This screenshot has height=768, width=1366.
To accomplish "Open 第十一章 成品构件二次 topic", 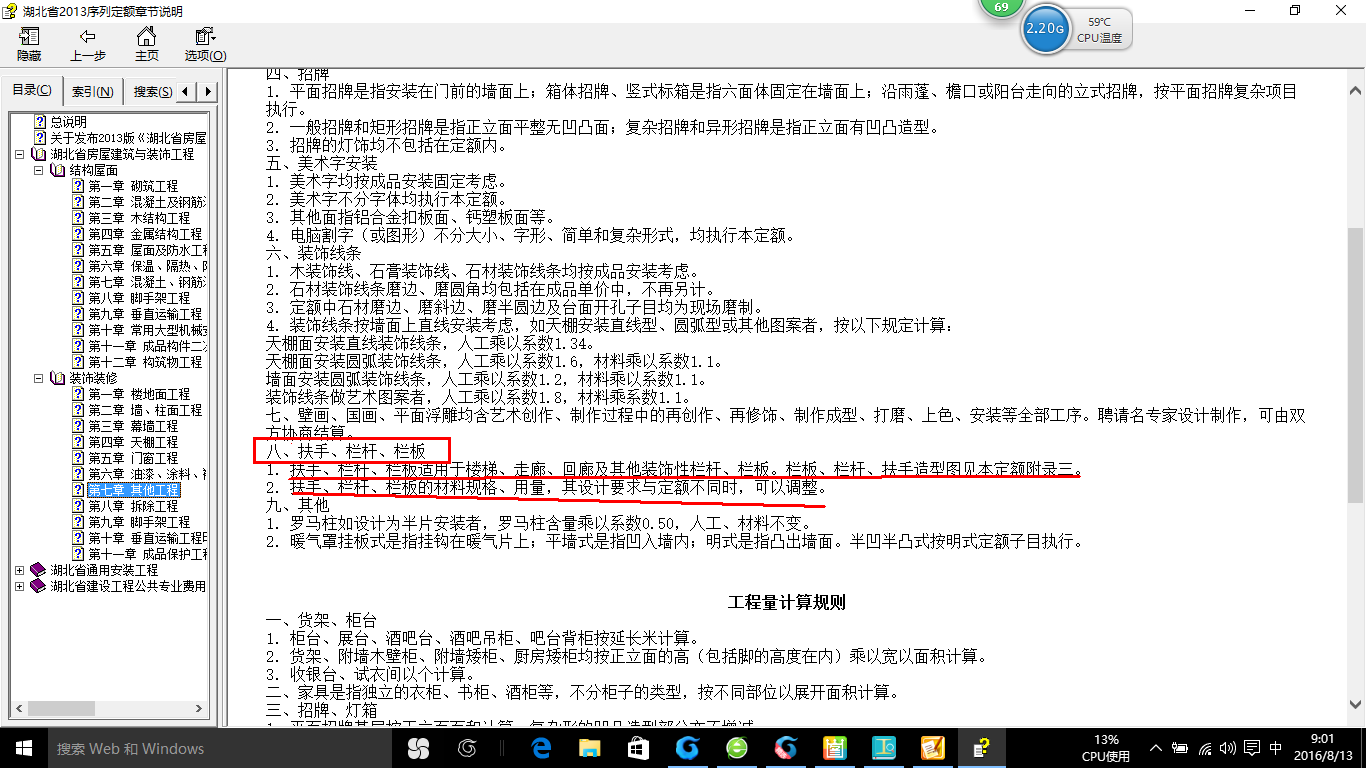I will click(147, 346).
